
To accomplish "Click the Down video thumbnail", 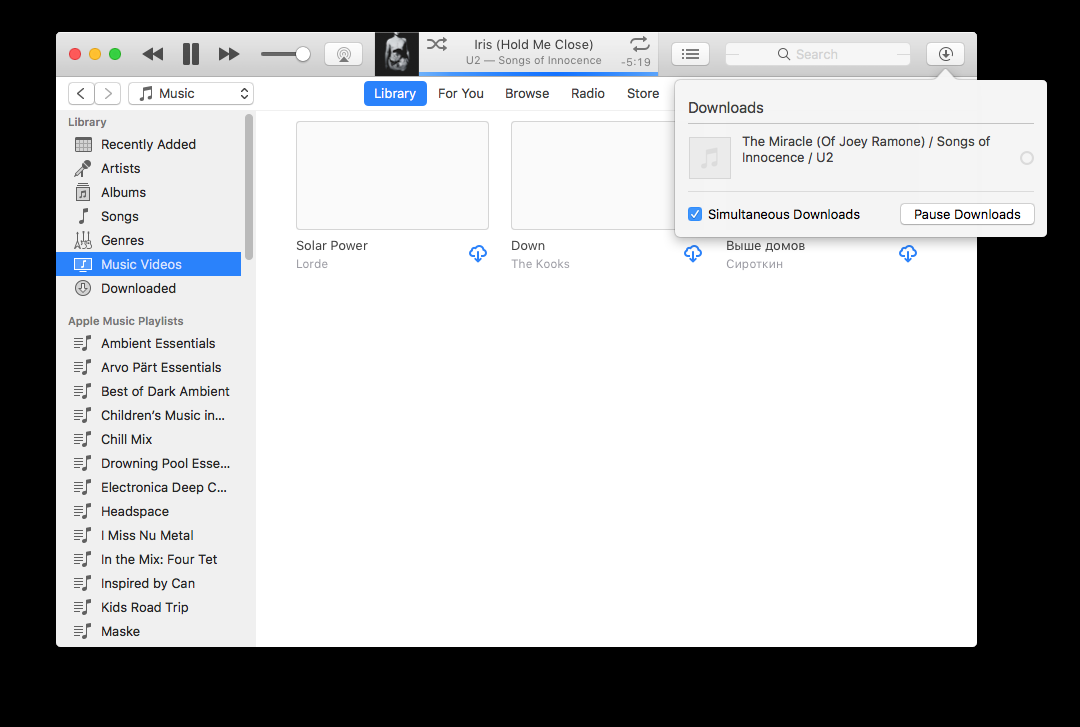I will pos(593,176).
